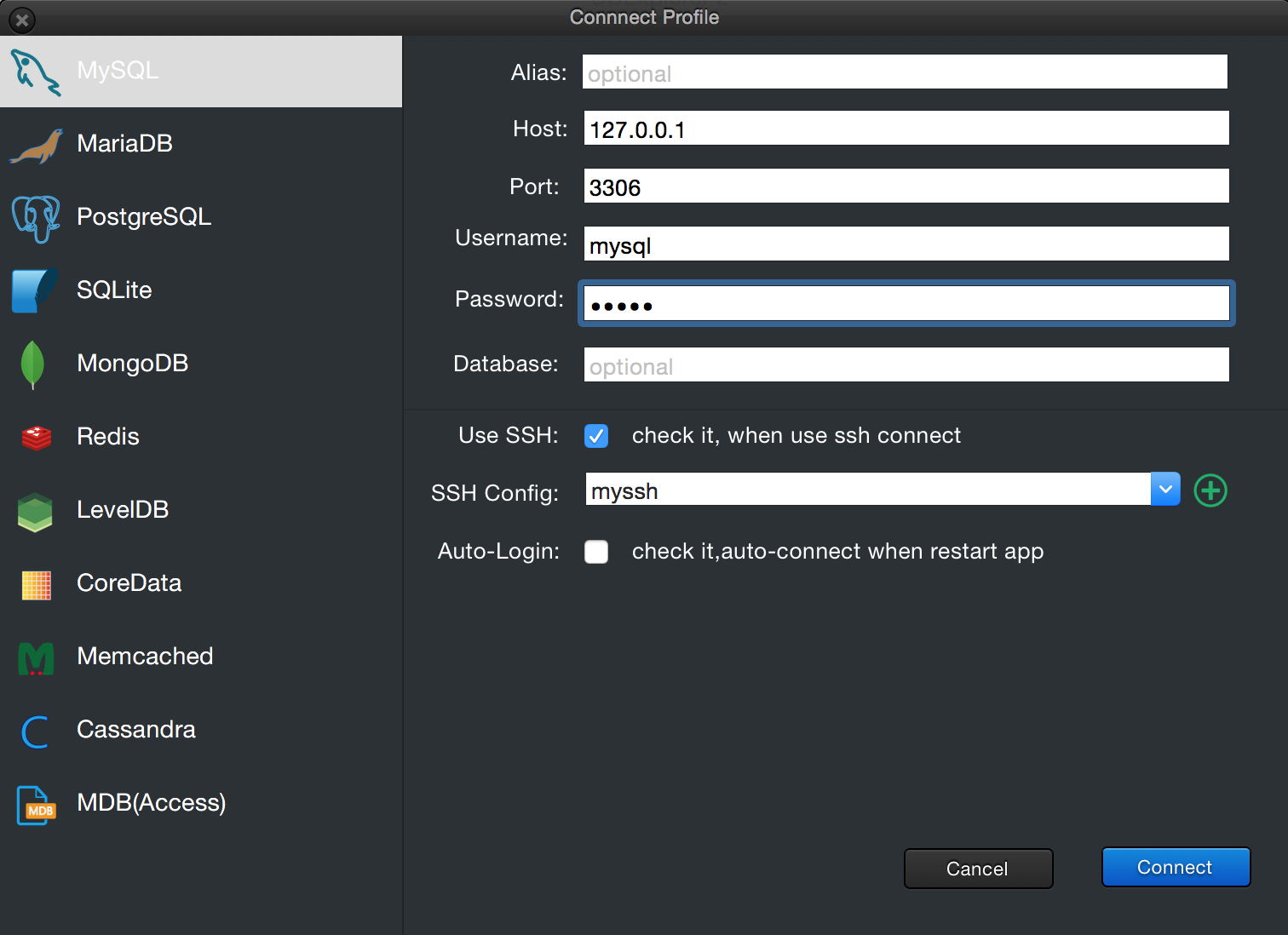This screenshot has width=1288, height=935.
Task: Add new SSH config with plus icon
Action: click(1210, 490)
